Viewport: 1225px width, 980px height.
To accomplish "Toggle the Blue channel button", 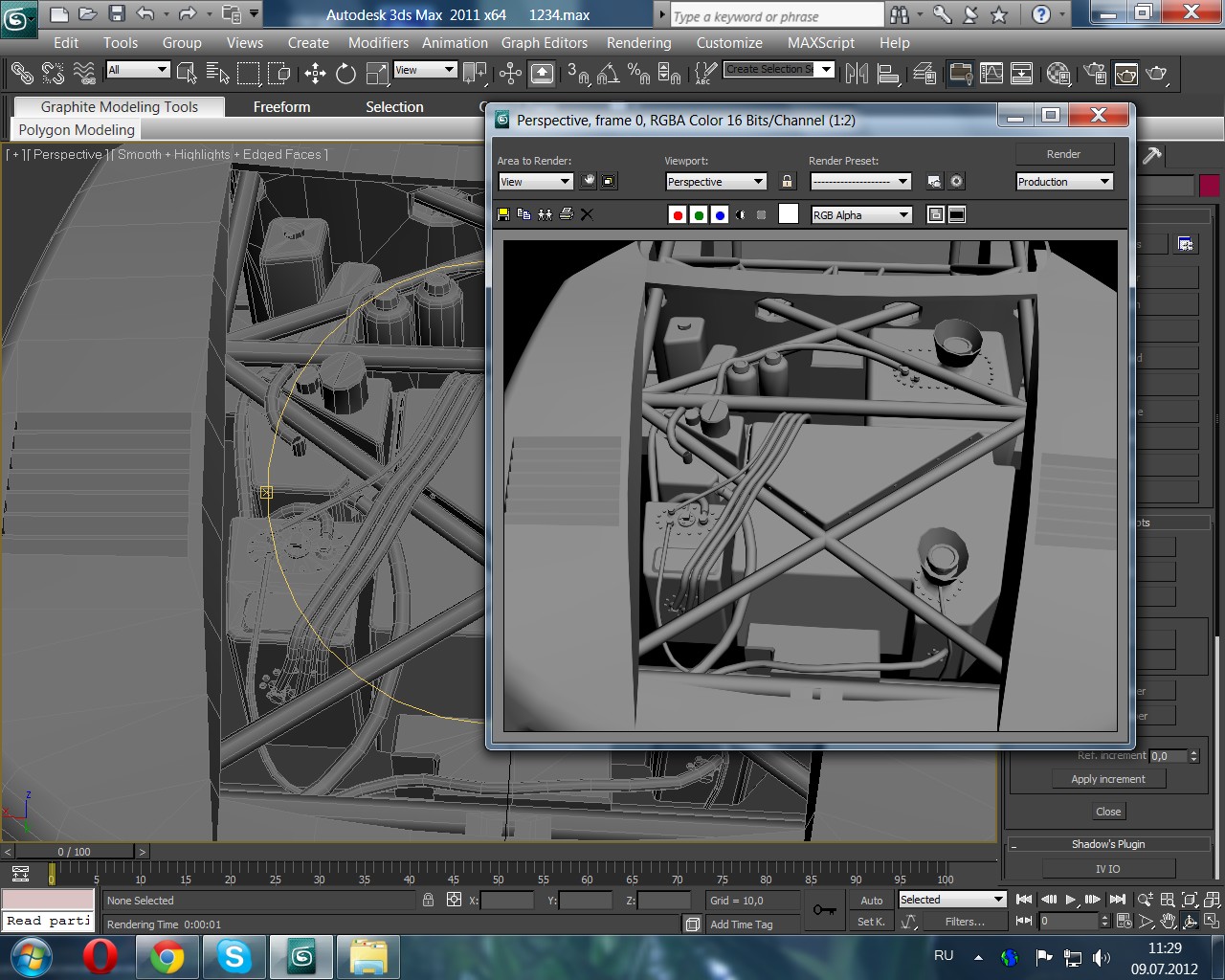I will coord(720,215).
